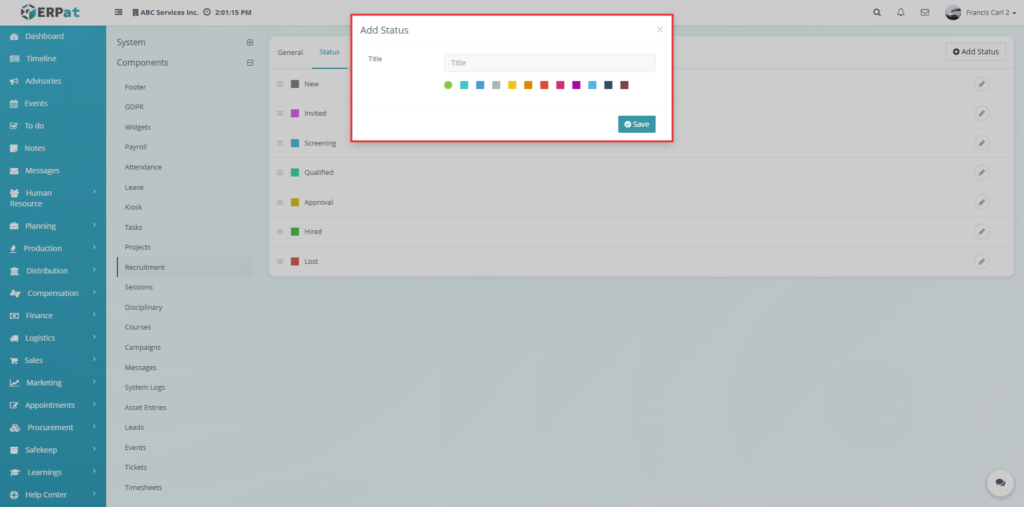1024x507 pixels.
Task: Expand the Learnings submenu
Action: click(x=94, y=471)
